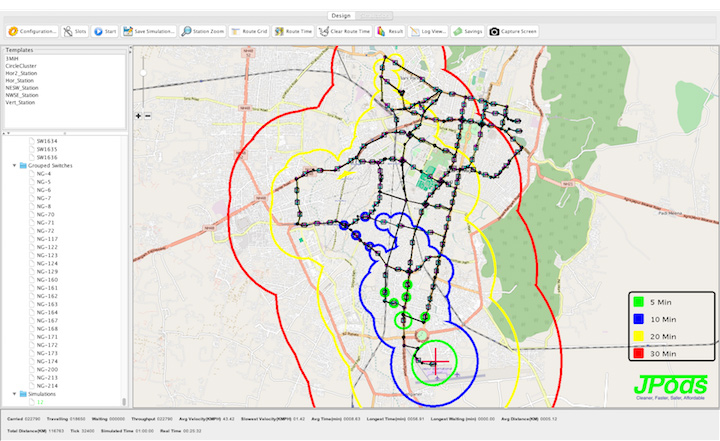Select the NG-70 grouped switch item
Image resolution: width=720 pixels, height=441 pixels.
tap(46, 214)
